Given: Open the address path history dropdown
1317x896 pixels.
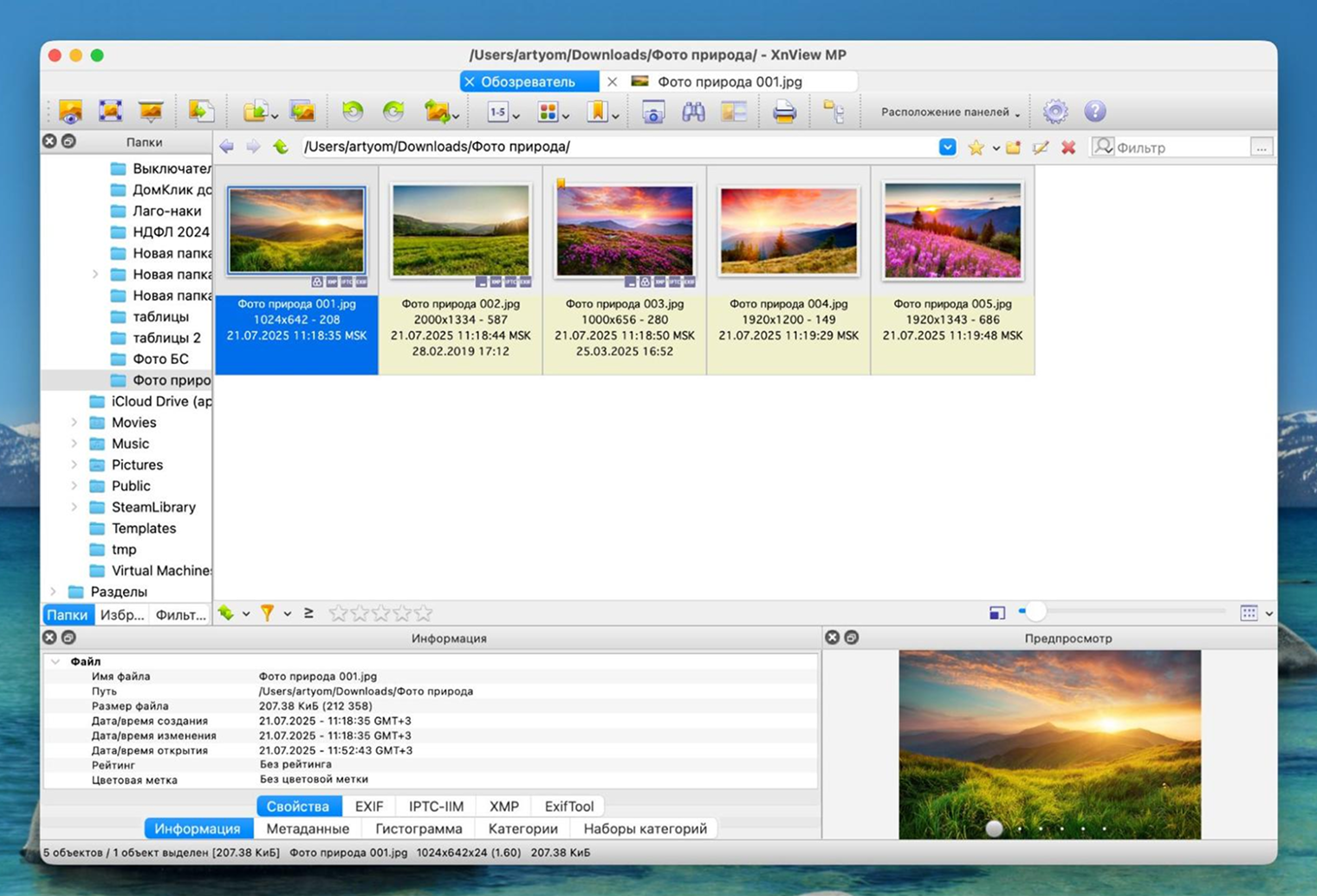Looking at the screenshot, I should click(948, 146).
